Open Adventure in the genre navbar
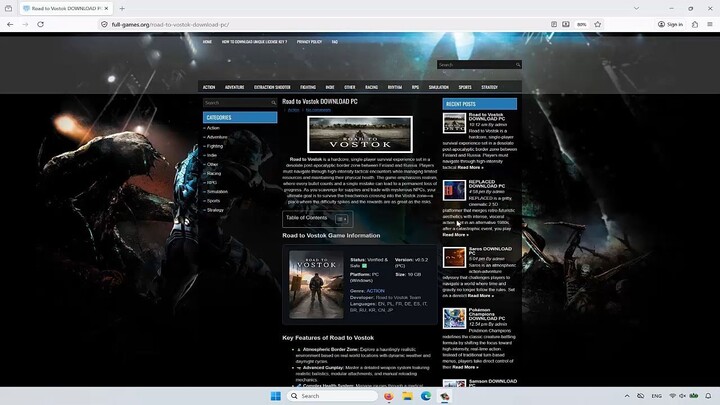Screen dimensions: 720x405 click(235, 87)
